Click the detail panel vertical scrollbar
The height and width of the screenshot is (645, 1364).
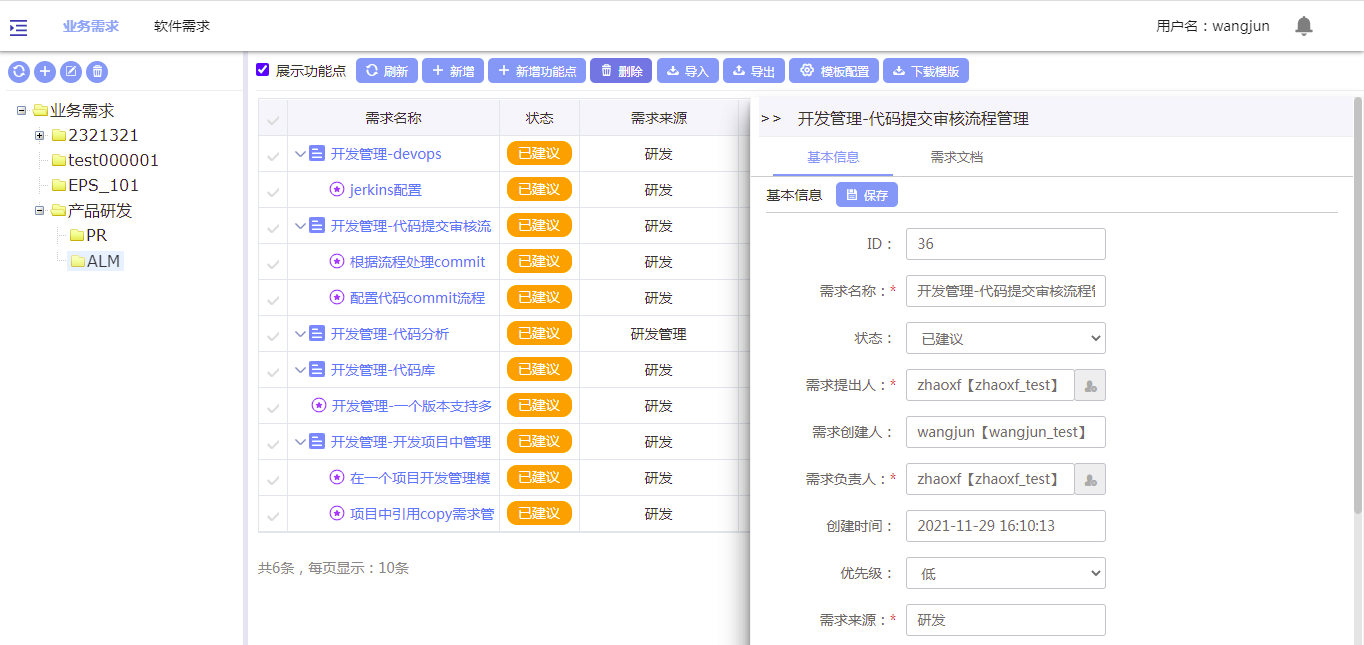[1357, 300]
